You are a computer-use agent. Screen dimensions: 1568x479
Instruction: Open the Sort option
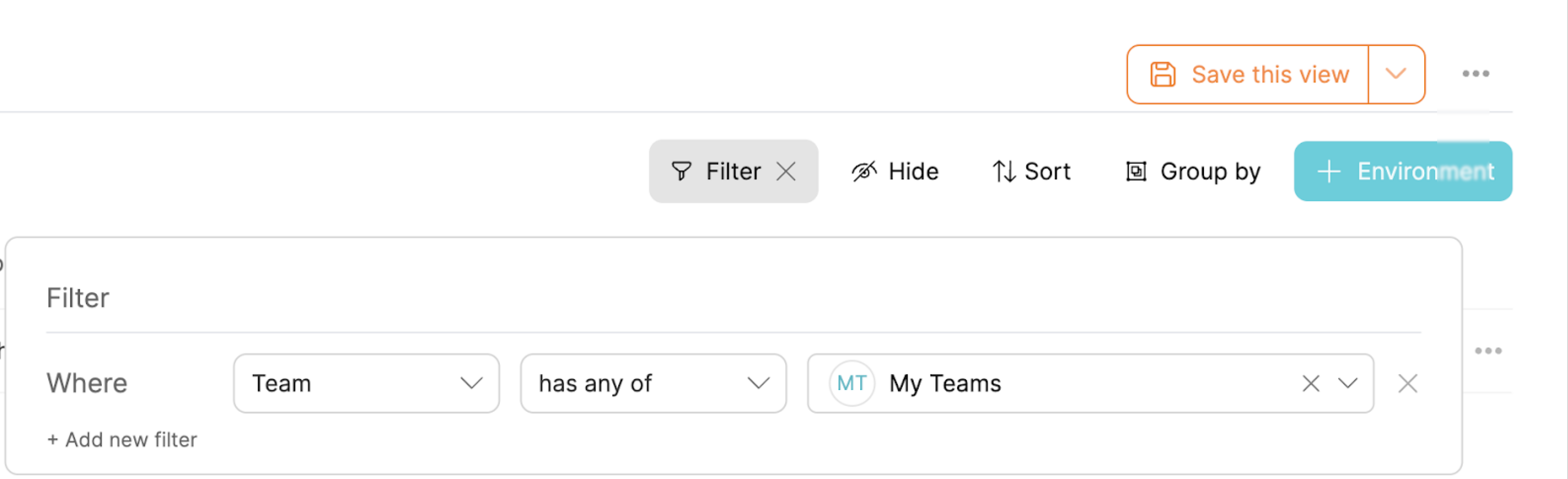pyautogui.click(x=1047, y=171)
